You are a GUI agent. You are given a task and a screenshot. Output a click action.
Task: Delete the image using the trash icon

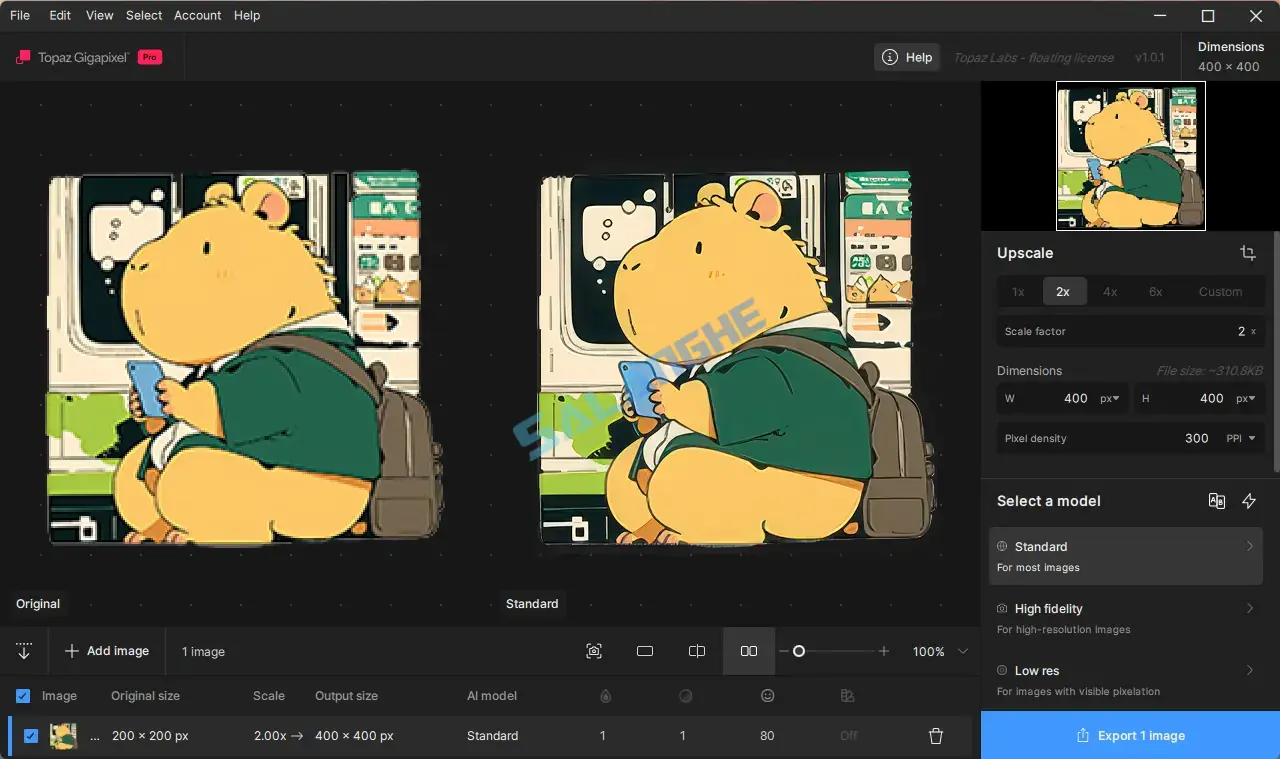[x=935, y=735]
